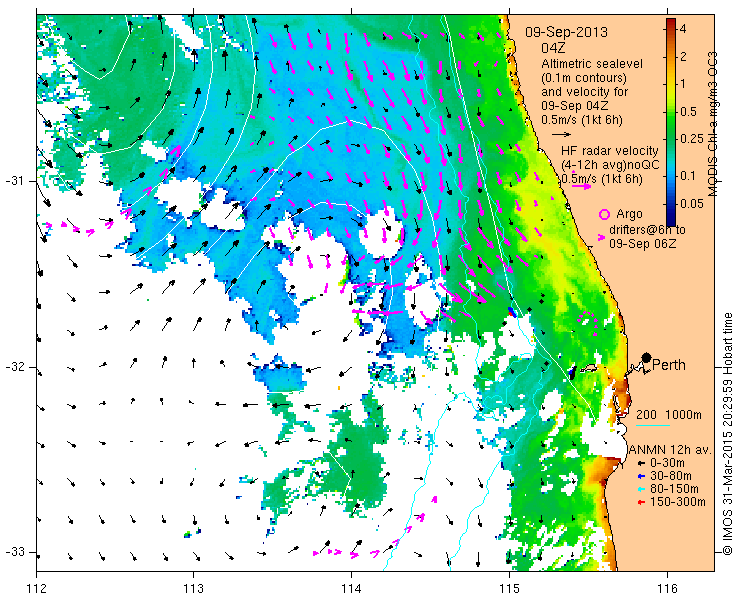Click the colorbar tick label 1
Image resolution: width=740 pixels, height=600 pixels.
click(683, 84)
